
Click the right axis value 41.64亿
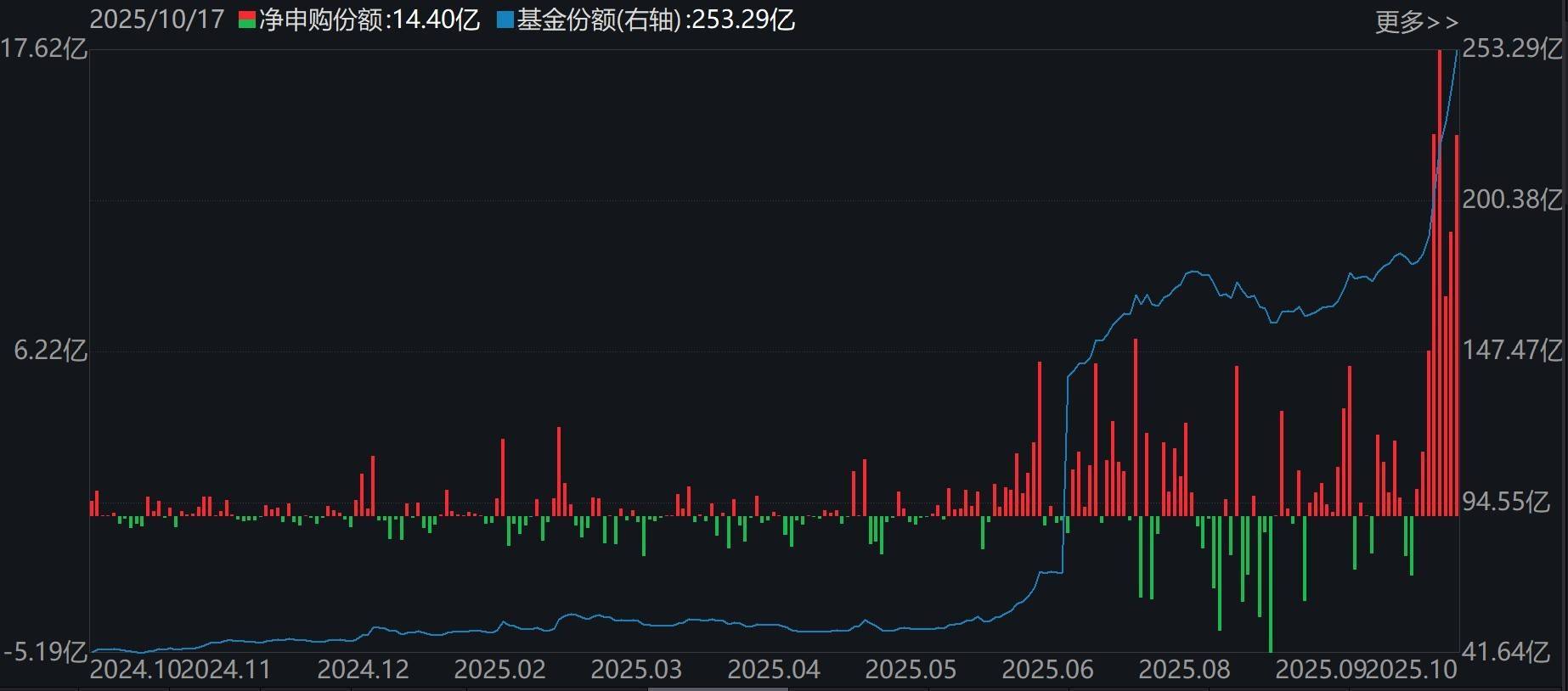point(1506,652)
